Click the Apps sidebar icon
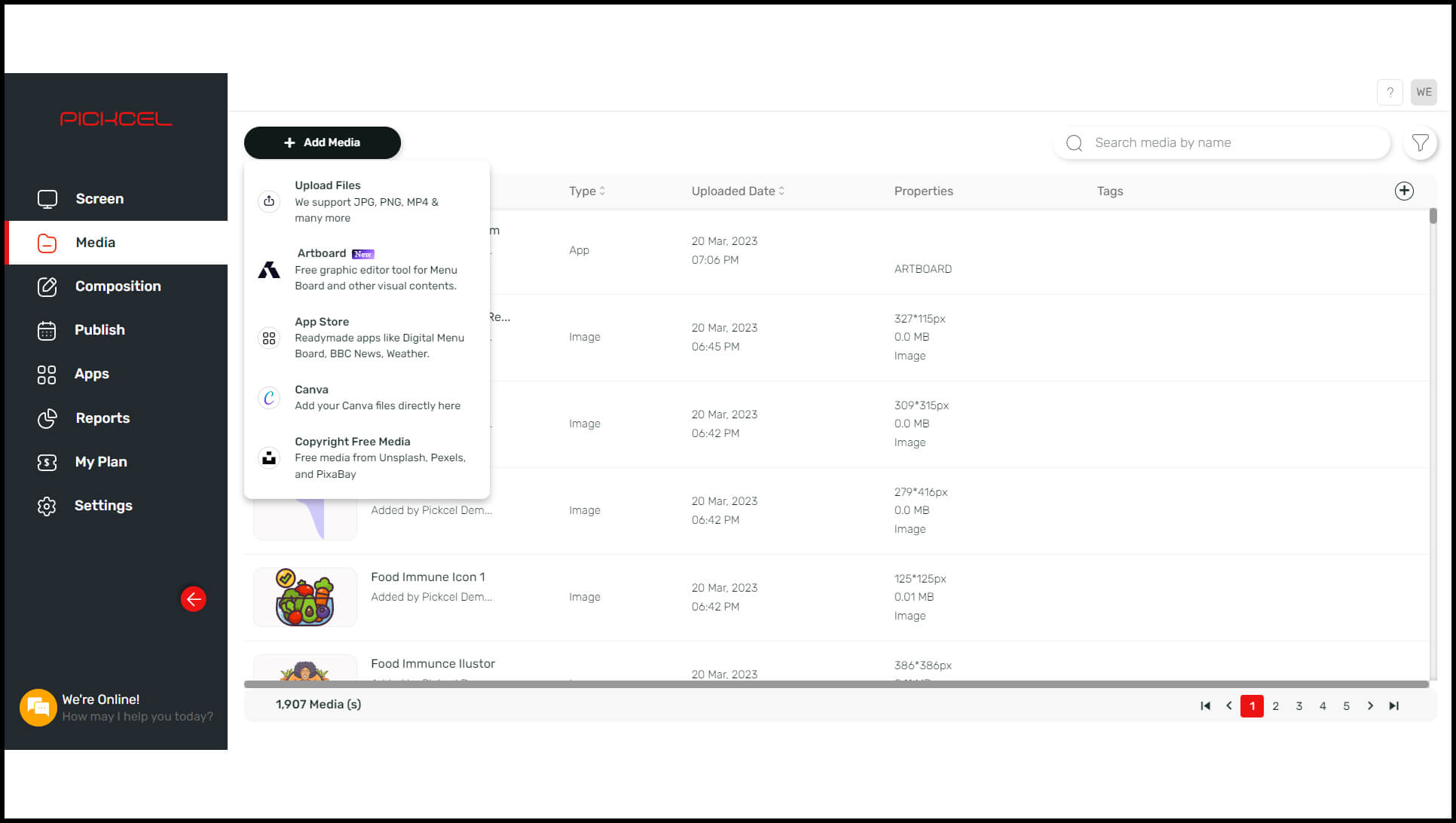The width and height of the screenshot is (1456, 823). tap(47, 373)
